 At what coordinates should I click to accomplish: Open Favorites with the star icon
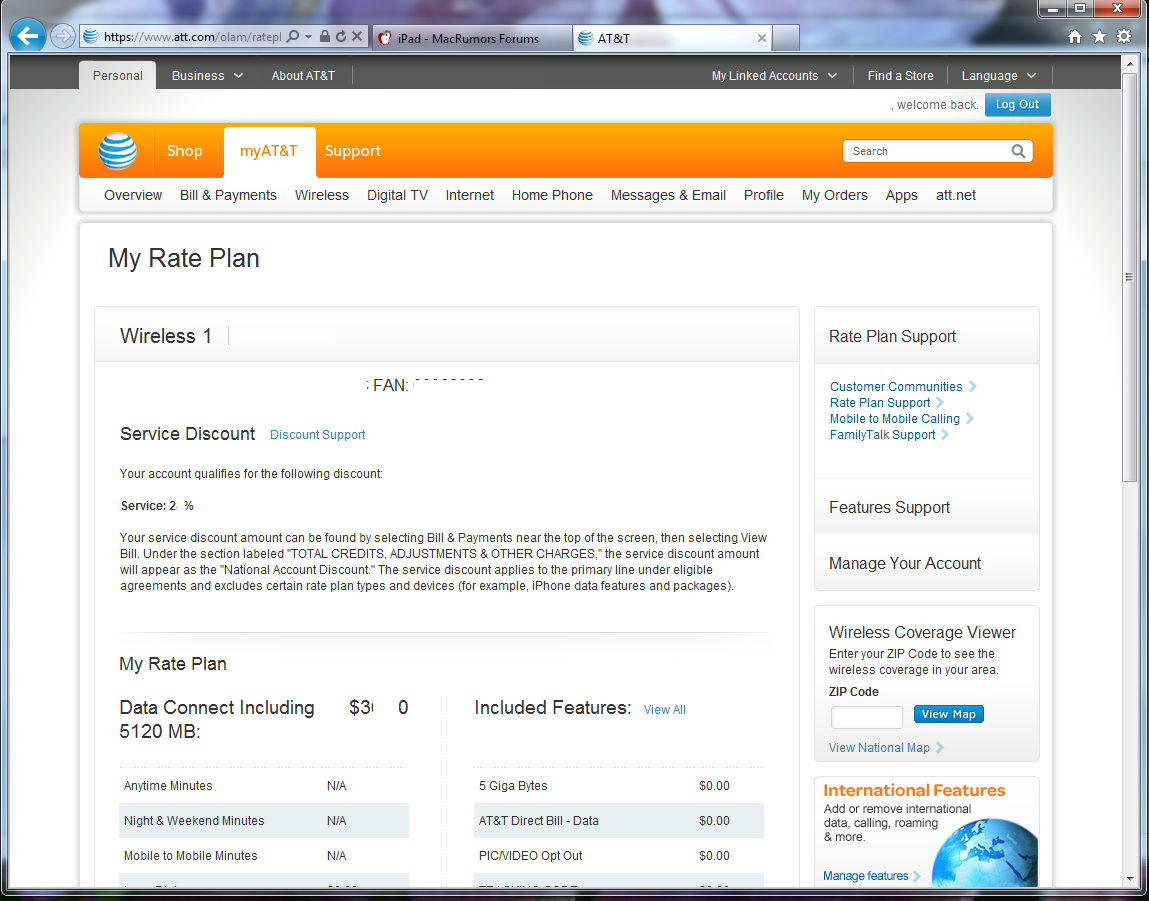tap(1099, 37)
